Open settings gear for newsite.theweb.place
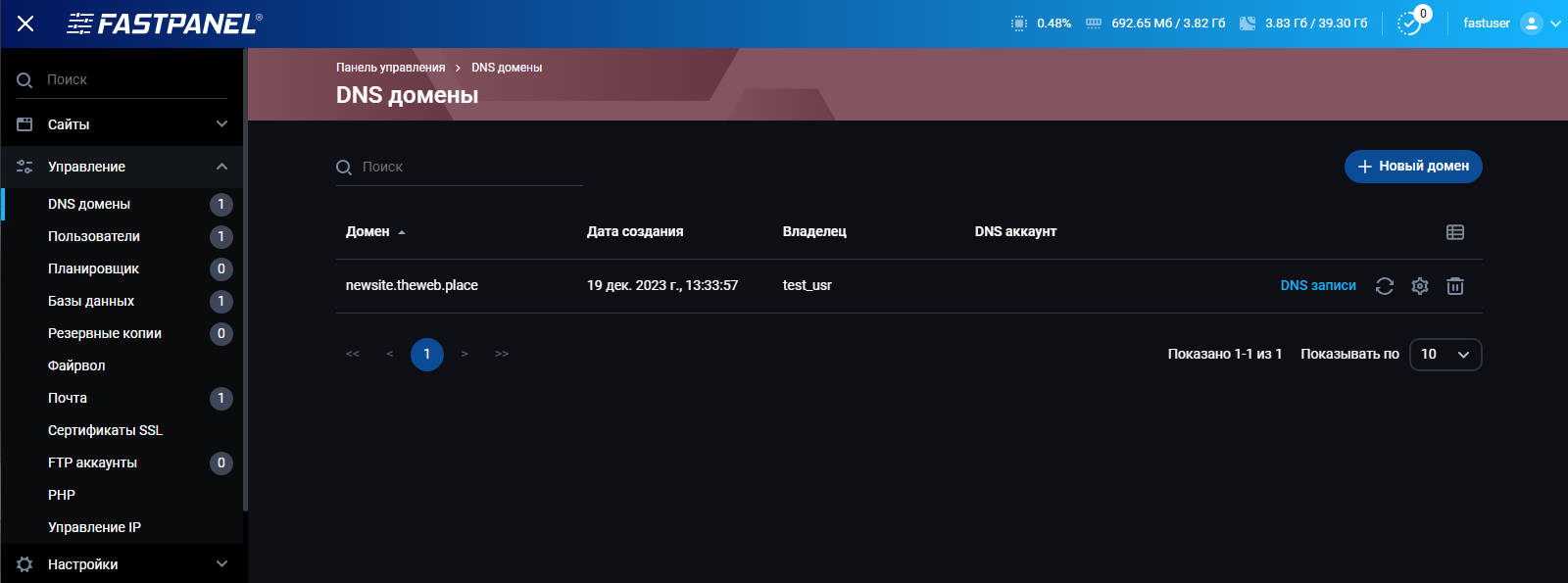Image resolution: width=1568 pixels, height=583 pixels. point(1420,286)
